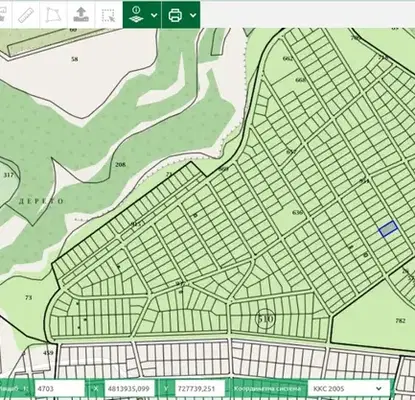Open the KKC 2005 coordinate system dropdown

coord(348,389)
